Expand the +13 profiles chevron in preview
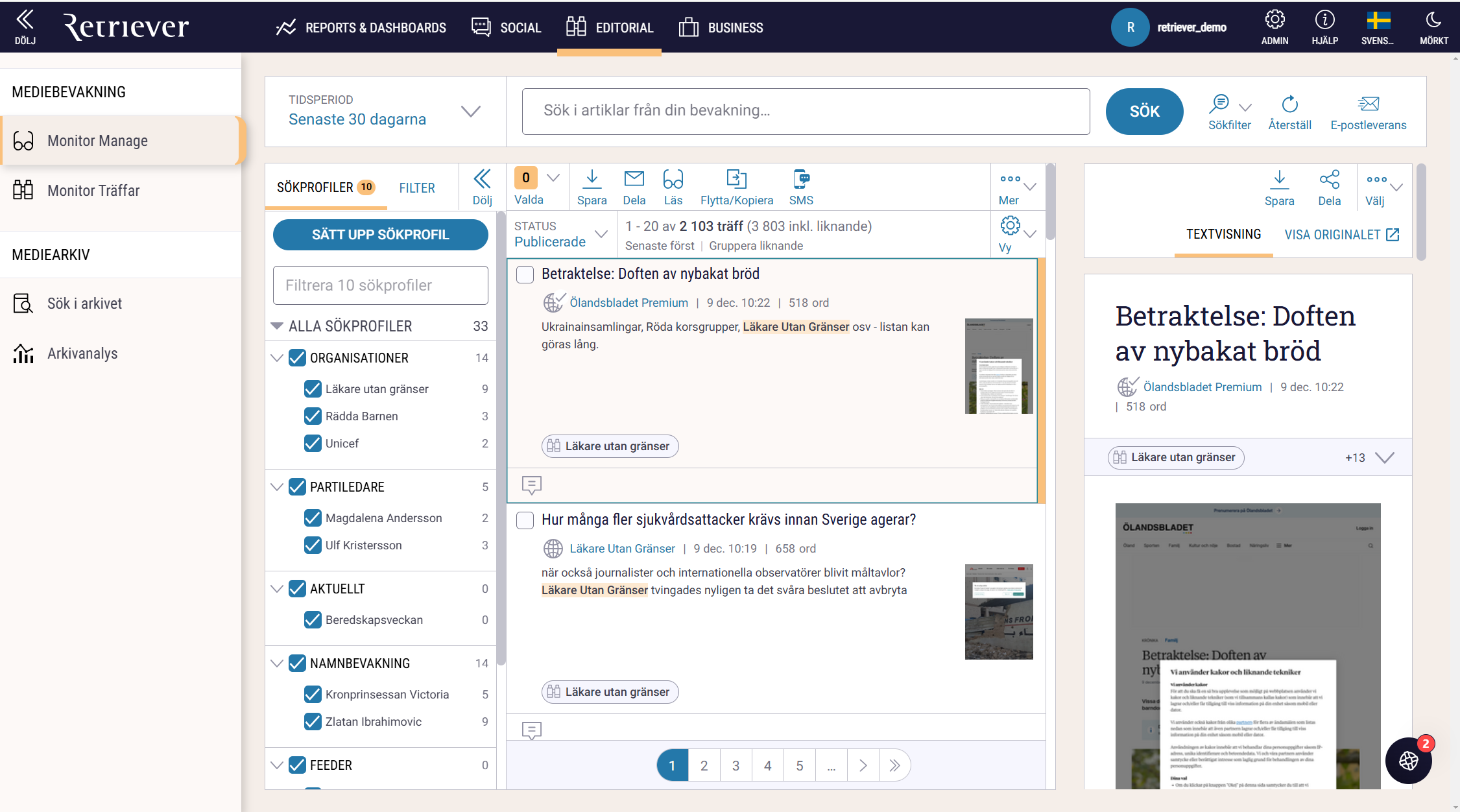Image resolution: width=1460 pixels, height=812 pixels. (1385, 458)
